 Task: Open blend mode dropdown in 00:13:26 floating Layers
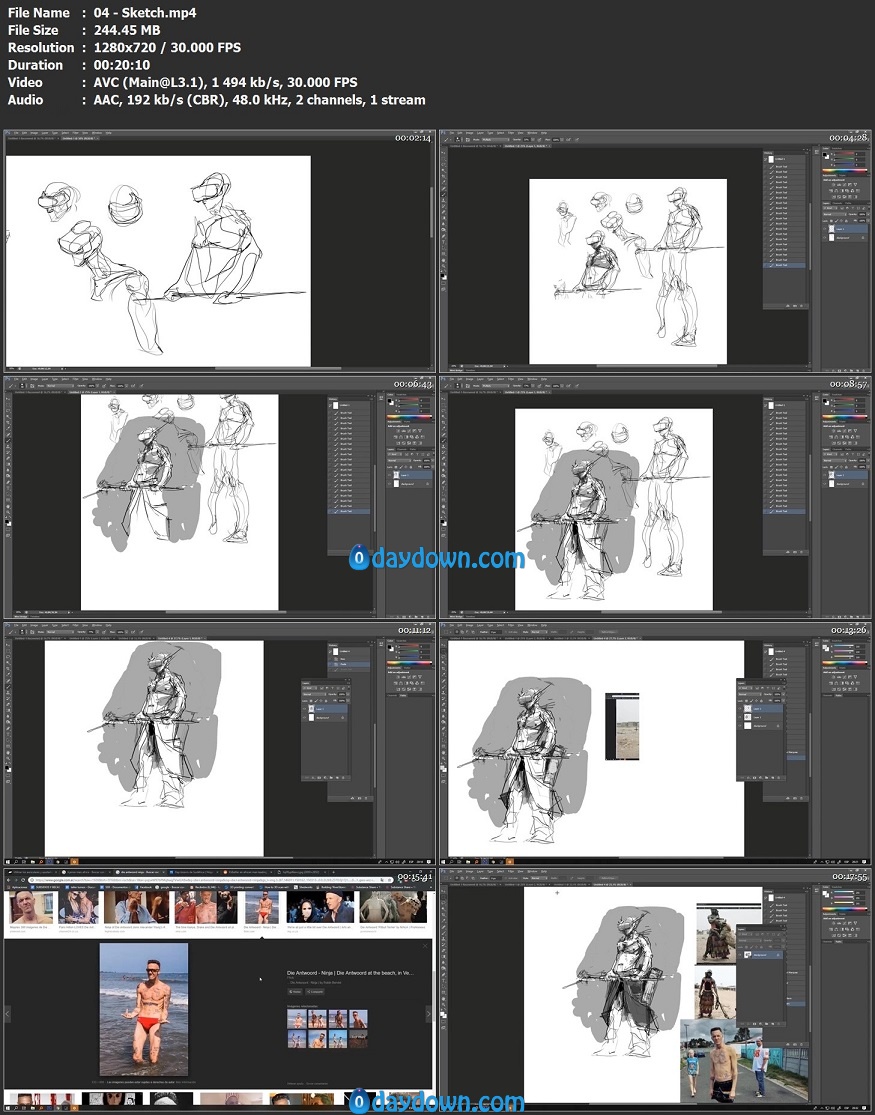[x=750, y=694]
